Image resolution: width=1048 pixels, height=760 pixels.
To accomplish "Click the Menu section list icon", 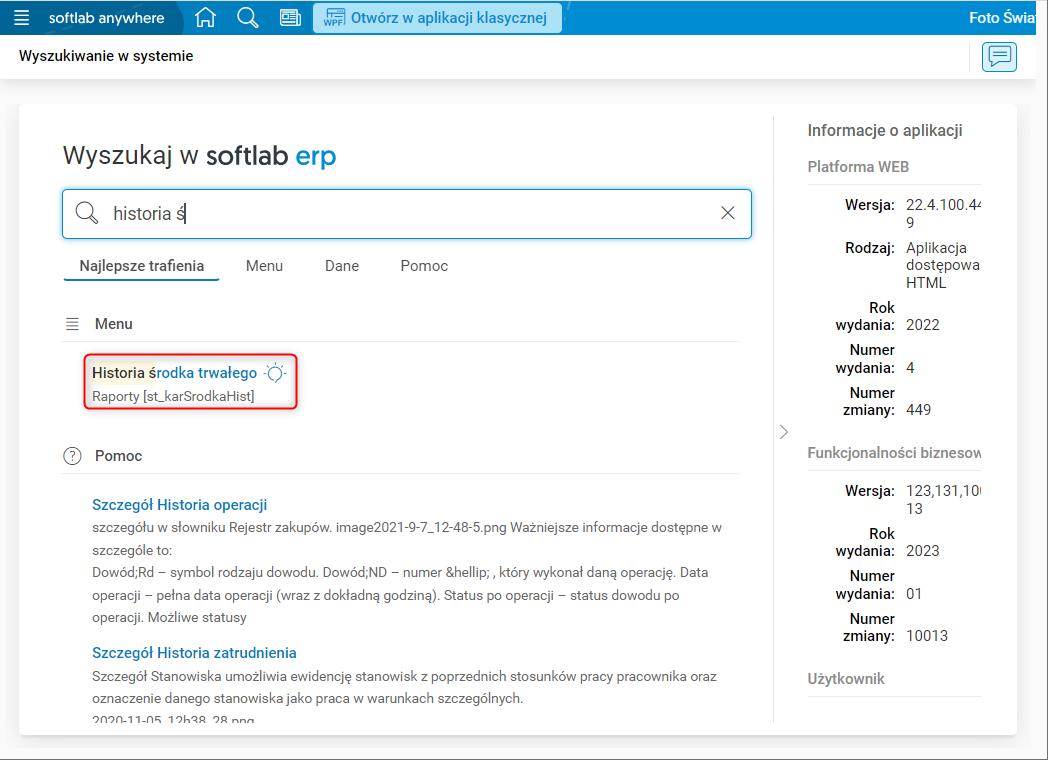I will point(72,324).
